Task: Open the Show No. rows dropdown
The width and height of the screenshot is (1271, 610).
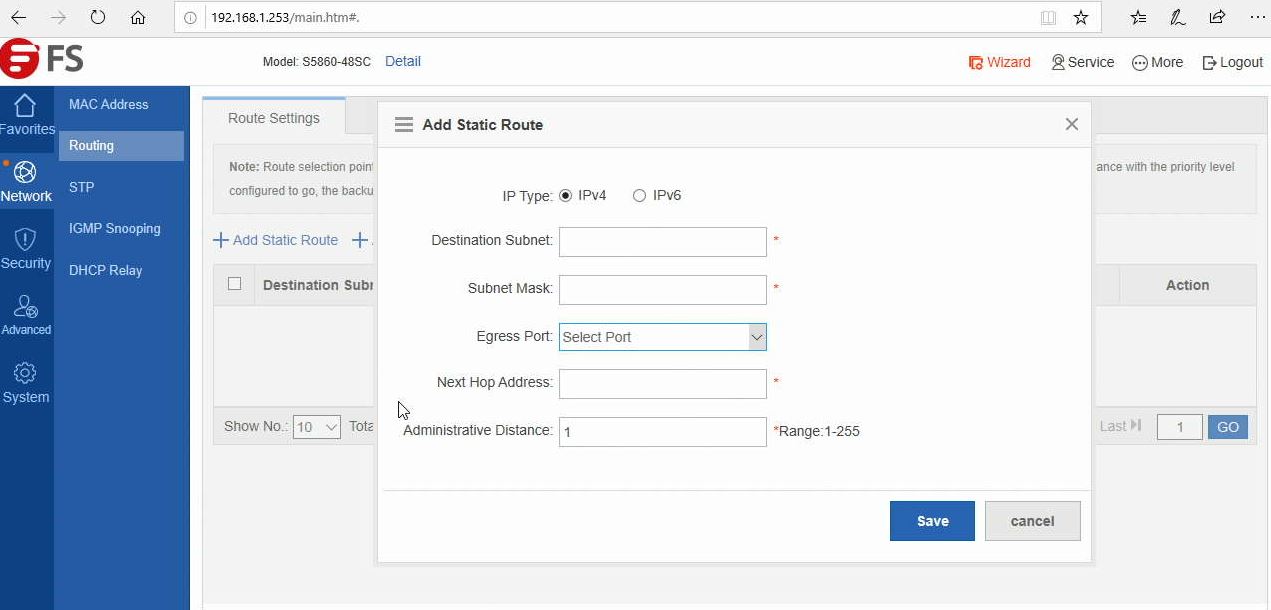Action: coord(317,427)
